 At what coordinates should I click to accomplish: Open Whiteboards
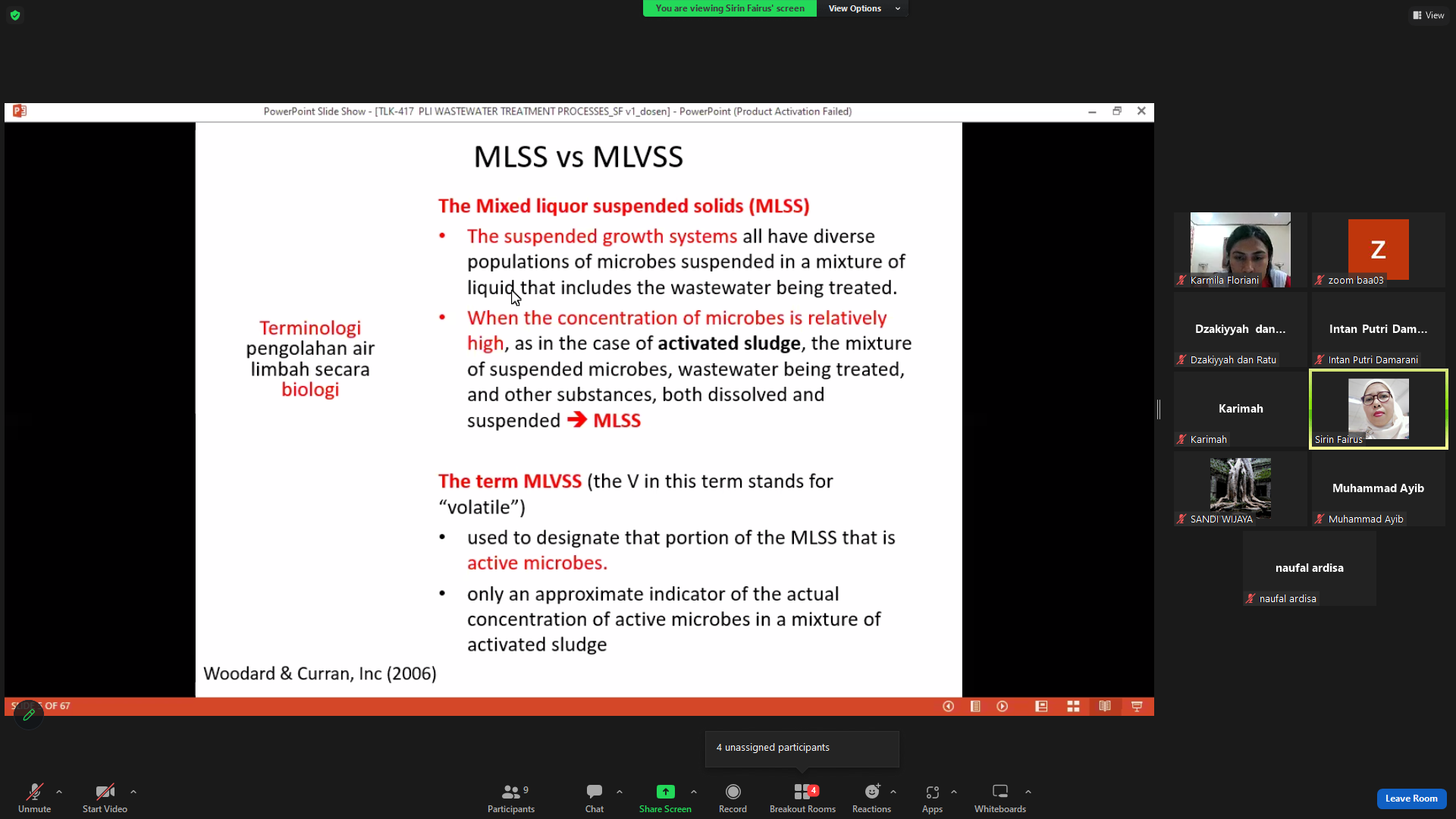coord(1000,798)
